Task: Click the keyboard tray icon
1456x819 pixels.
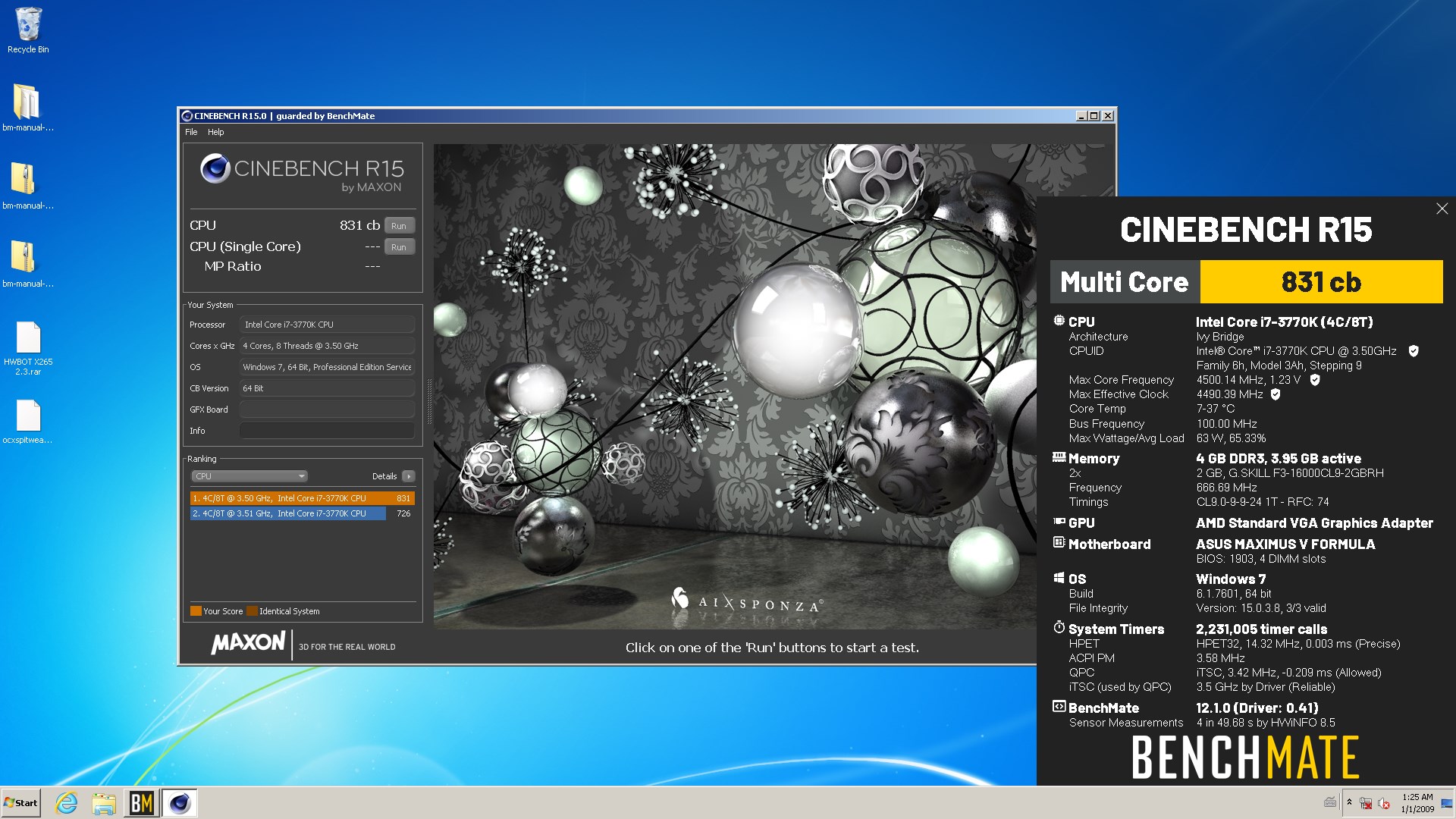Action: click(x=1330, y=802)
